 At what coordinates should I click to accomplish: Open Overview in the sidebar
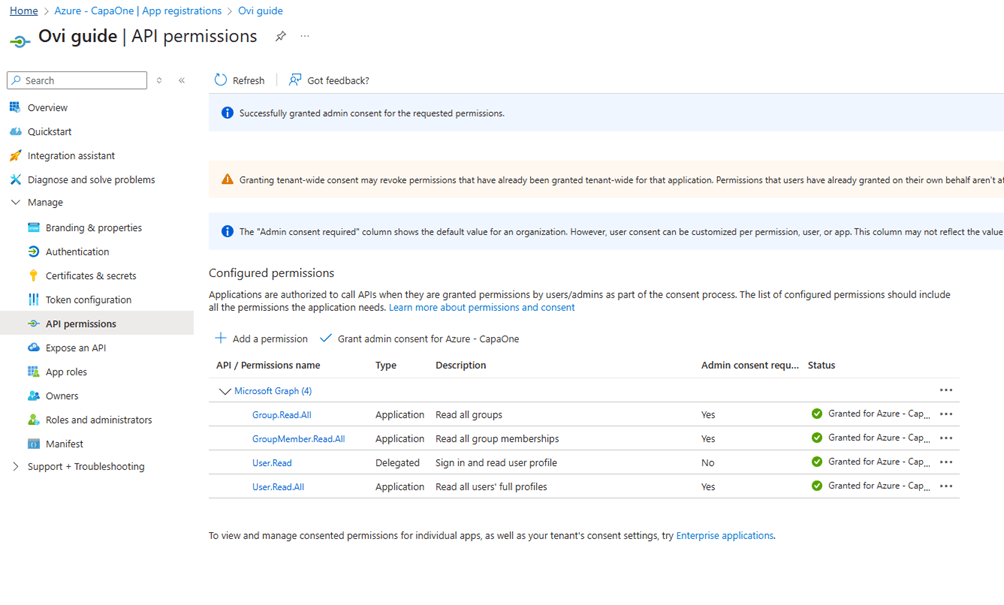tap(47, 108)
